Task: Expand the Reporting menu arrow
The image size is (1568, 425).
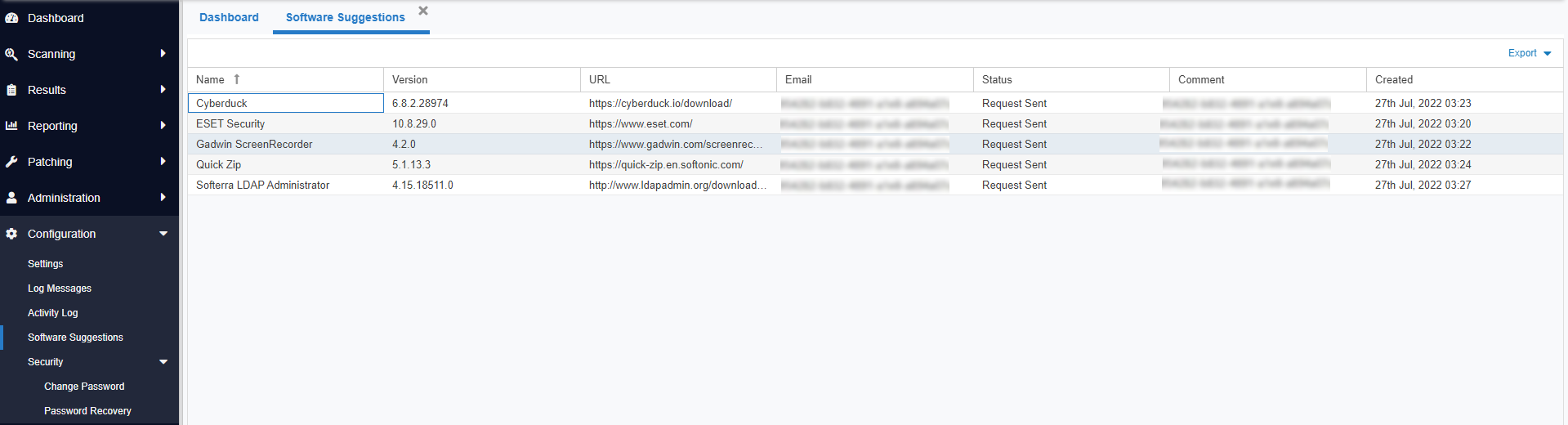Action: (163, 126)
